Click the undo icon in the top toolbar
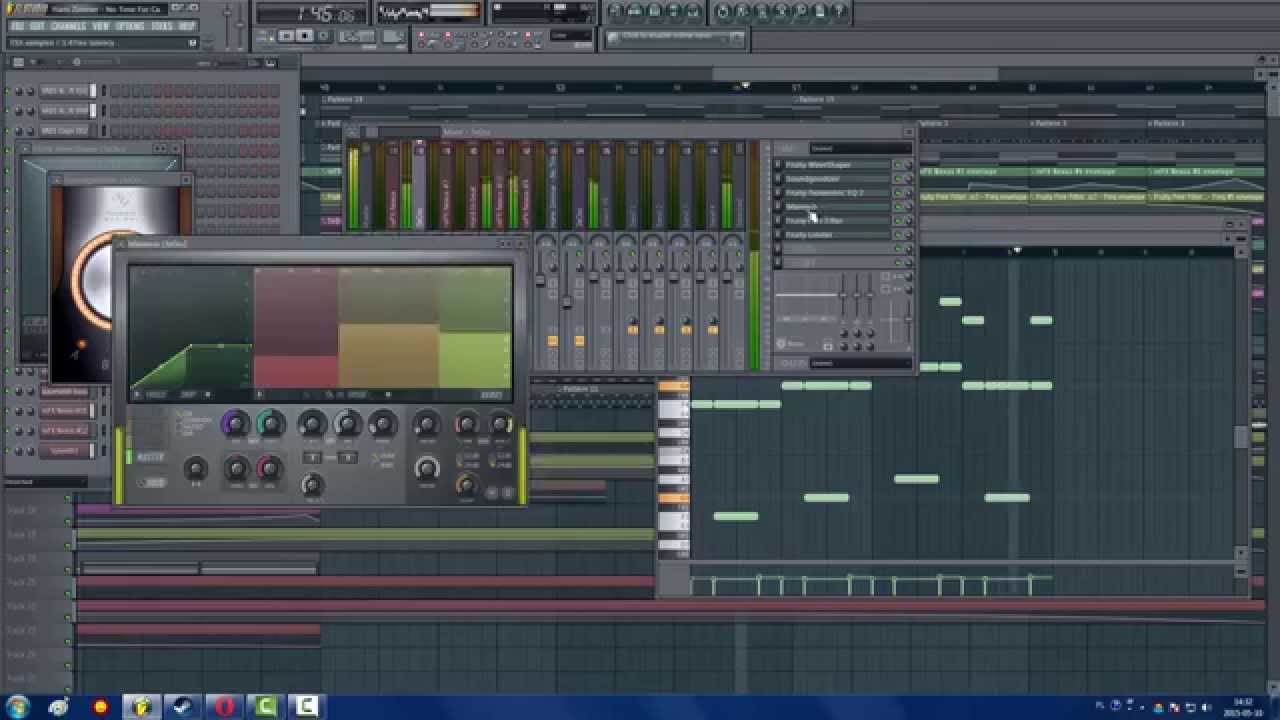The height and width of the screenshot is (720, 1280). click(x=722, y=12)
